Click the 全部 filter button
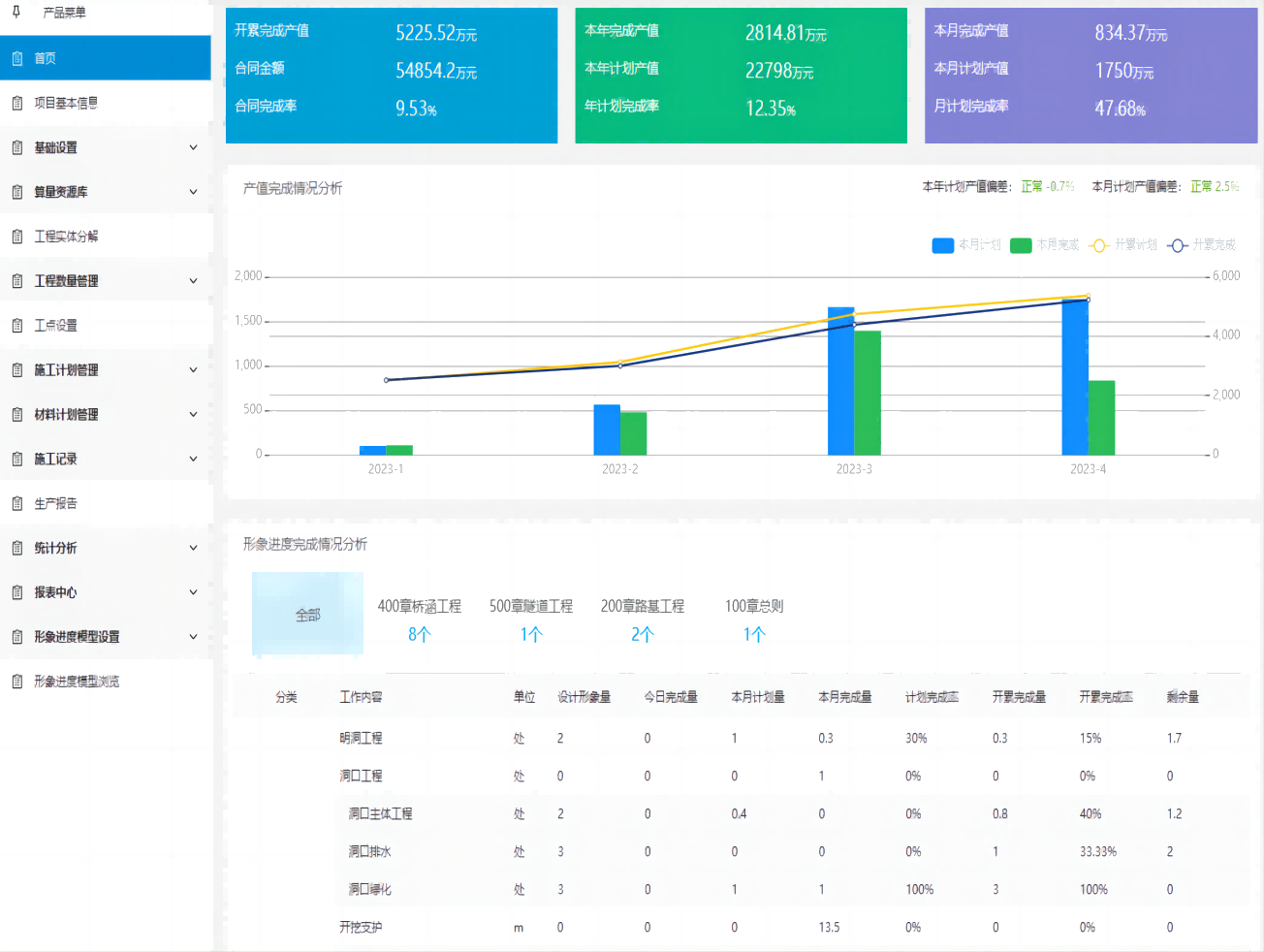1264x952 pixels. pos(307,615)
